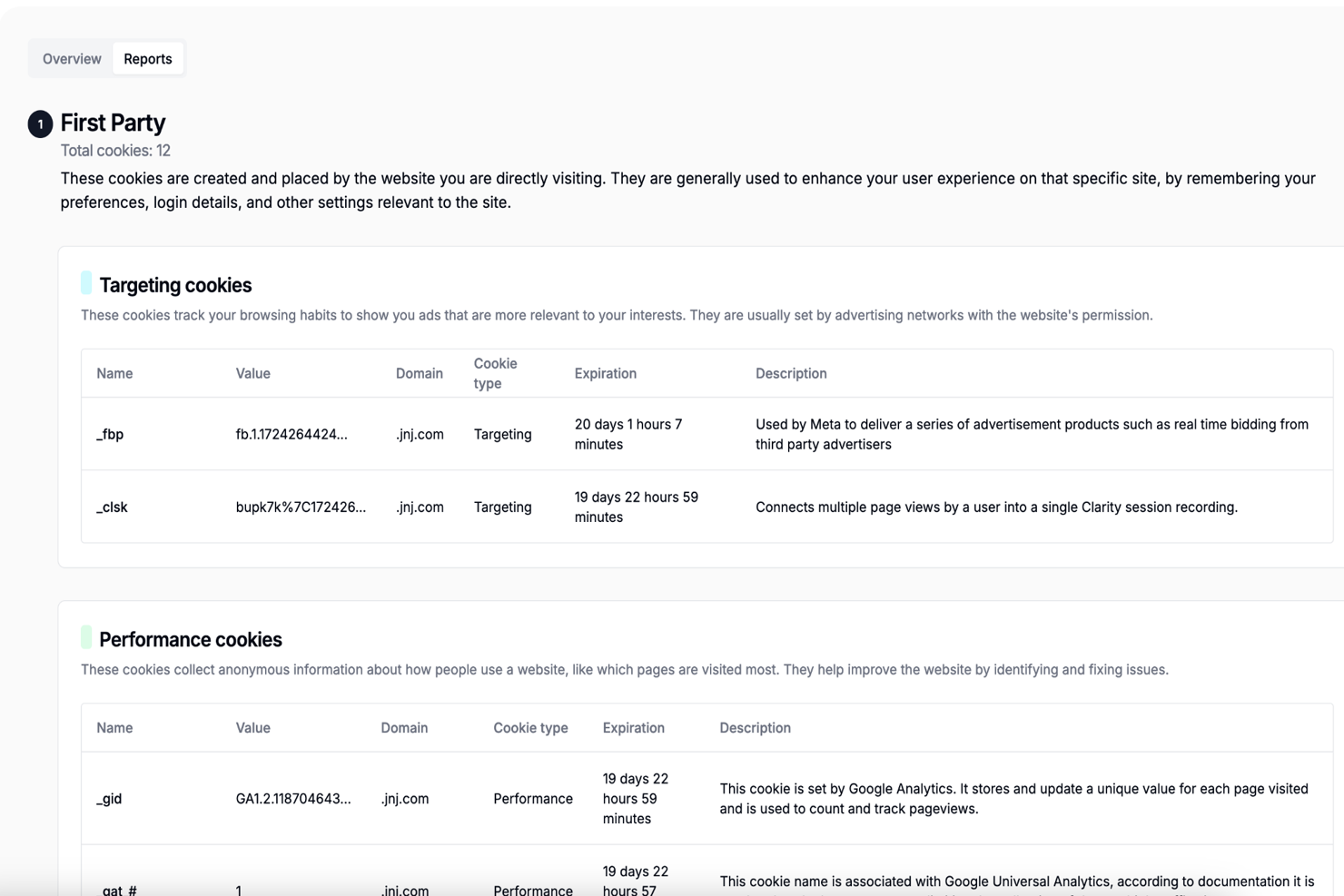Image resolution: width=1344 pixels, height=896 pixels.
Task: Click Domain header in Performance table
Action: (x=404, y=727)
